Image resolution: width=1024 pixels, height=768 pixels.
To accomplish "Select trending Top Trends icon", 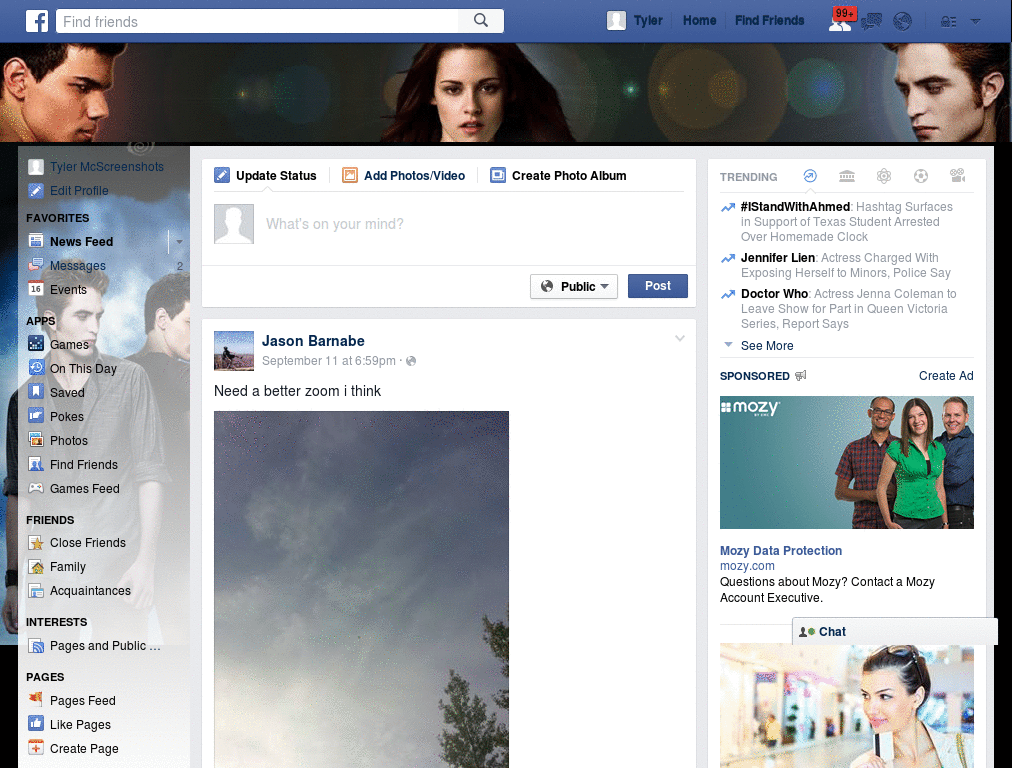I will point(810,176).
